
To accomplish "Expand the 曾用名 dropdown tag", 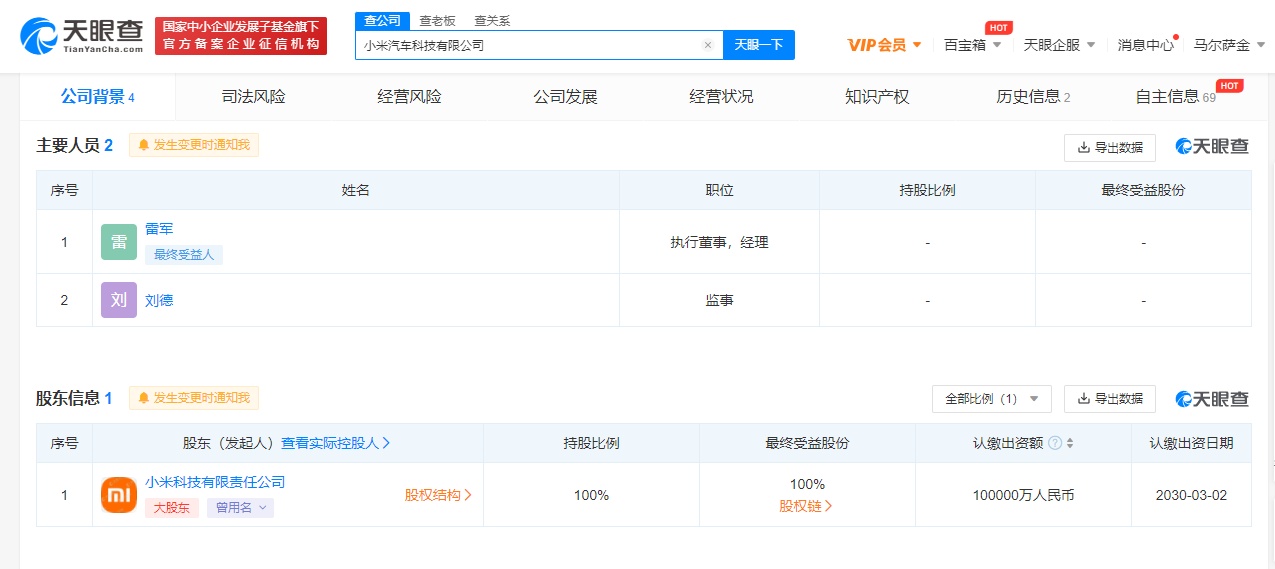I will (x=240, y=508).
